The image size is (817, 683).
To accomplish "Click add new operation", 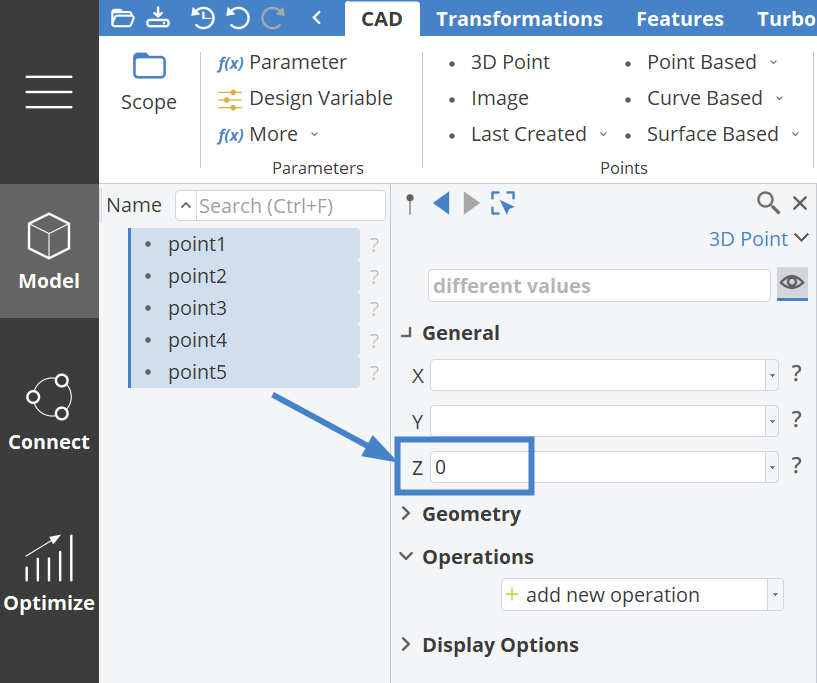I will 634,594.
